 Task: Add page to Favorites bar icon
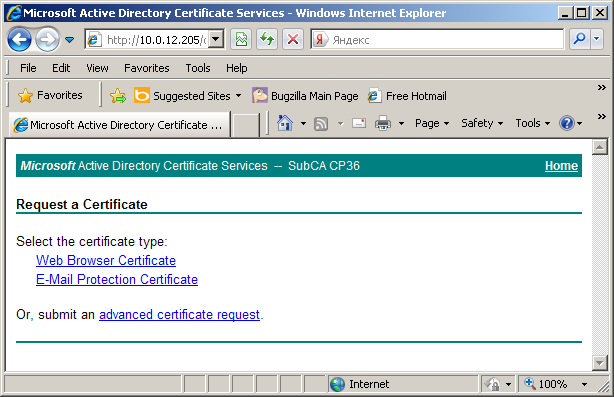point(118,96)
